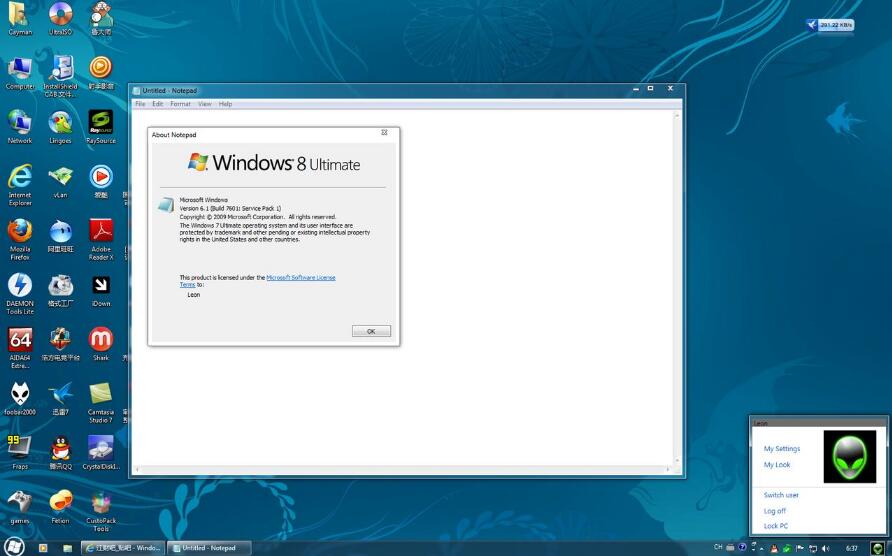Viewport: 892px width, 556px height.
Task: Open Notepad's Help menu
Action: (x=225, y=104)
